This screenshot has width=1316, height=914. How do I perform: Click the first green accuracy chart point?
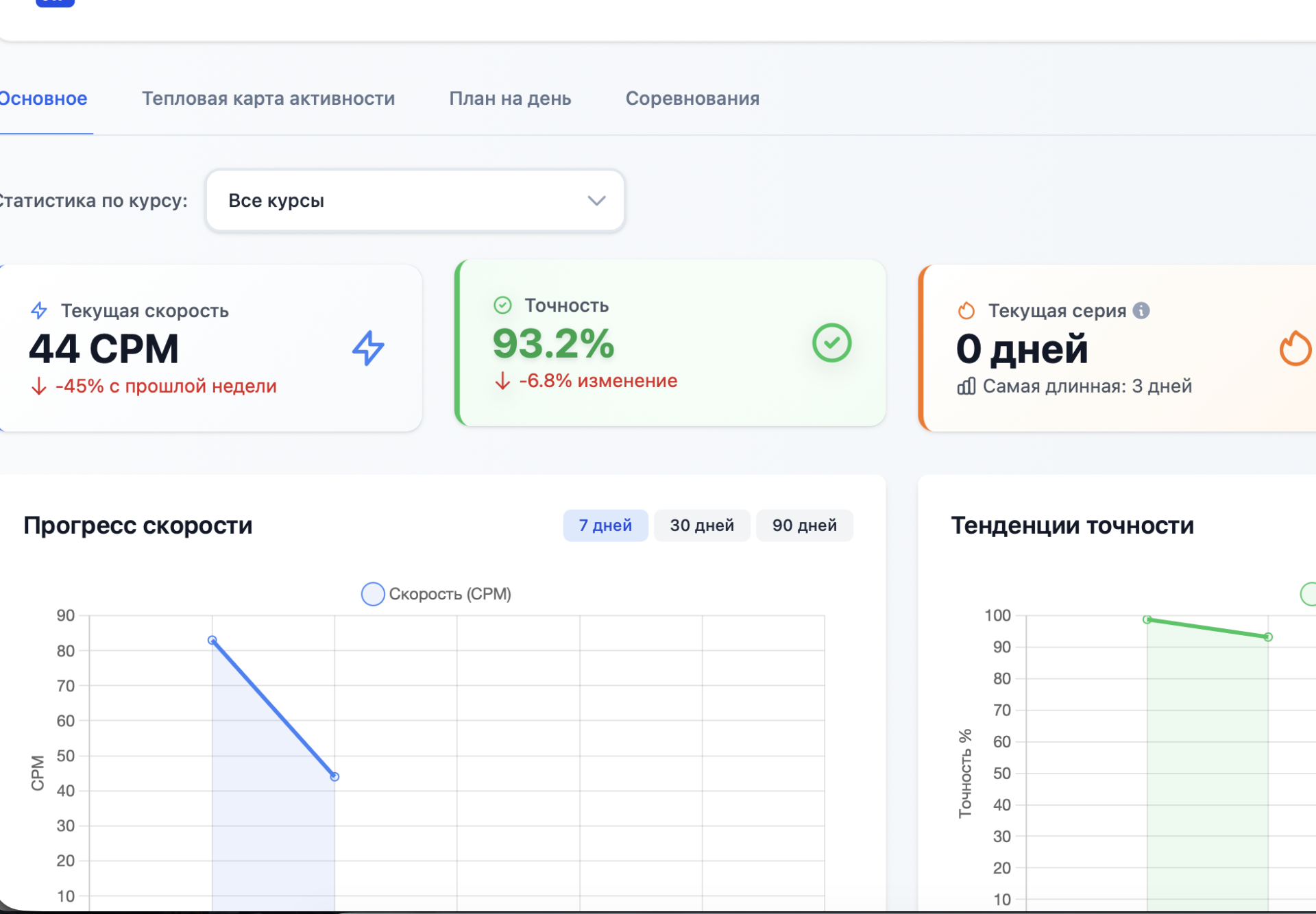(x=1147, y=619)
